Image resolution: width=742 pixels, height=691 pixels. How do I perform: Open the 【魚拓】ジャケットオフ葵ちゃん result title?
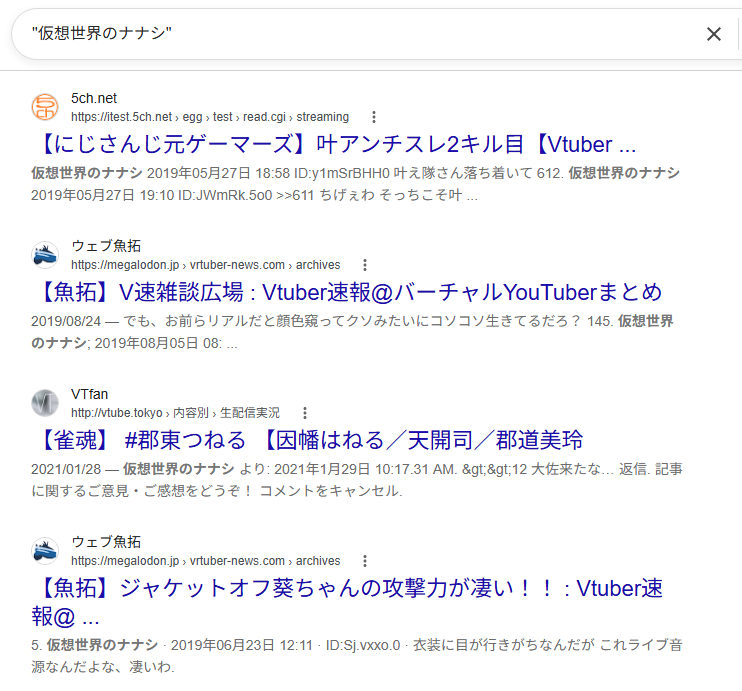click(347, 602)
